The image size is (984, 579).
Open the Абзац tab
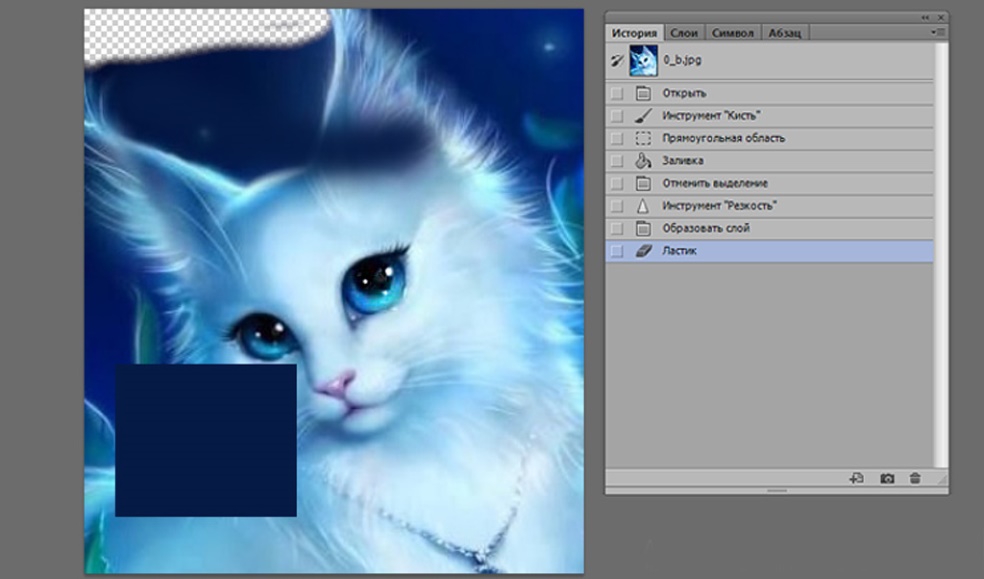[x=785, y=33]
